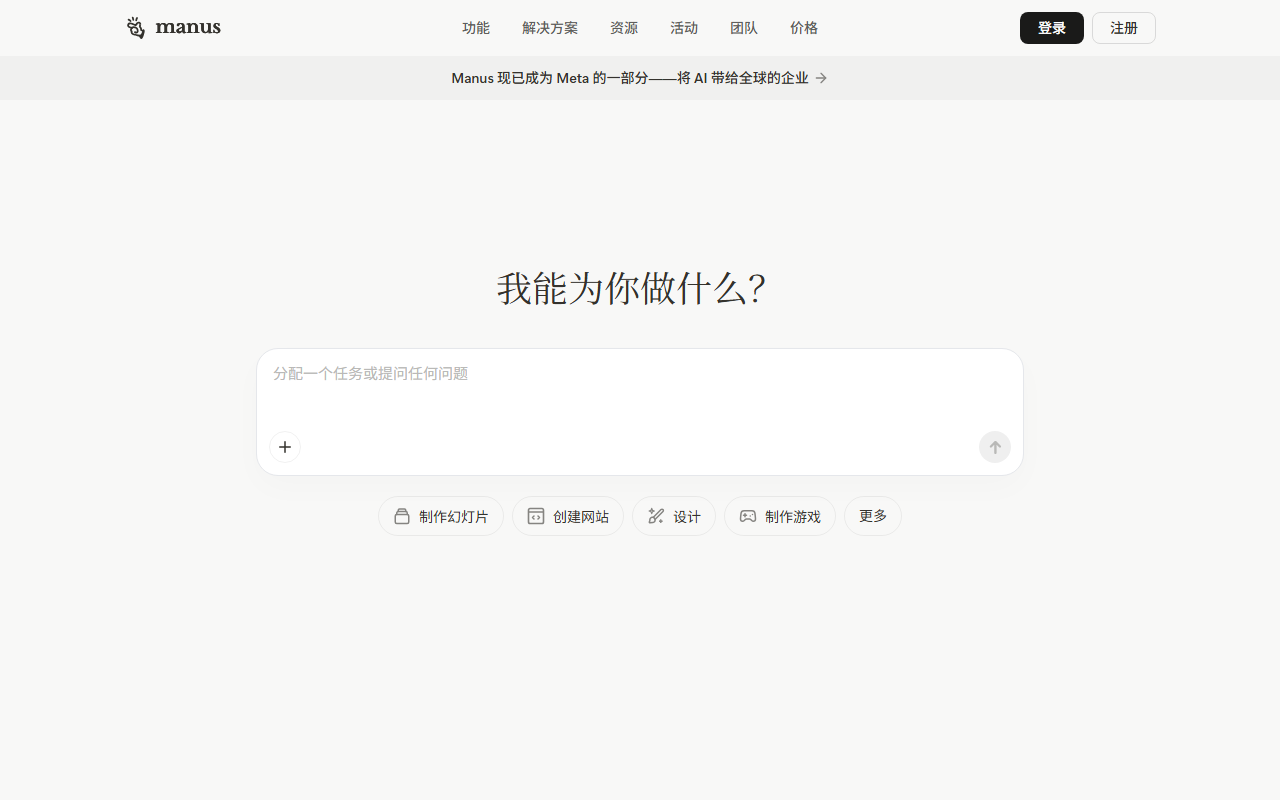
Task: Click the 登录 login button
Action: coord(1052,28)
